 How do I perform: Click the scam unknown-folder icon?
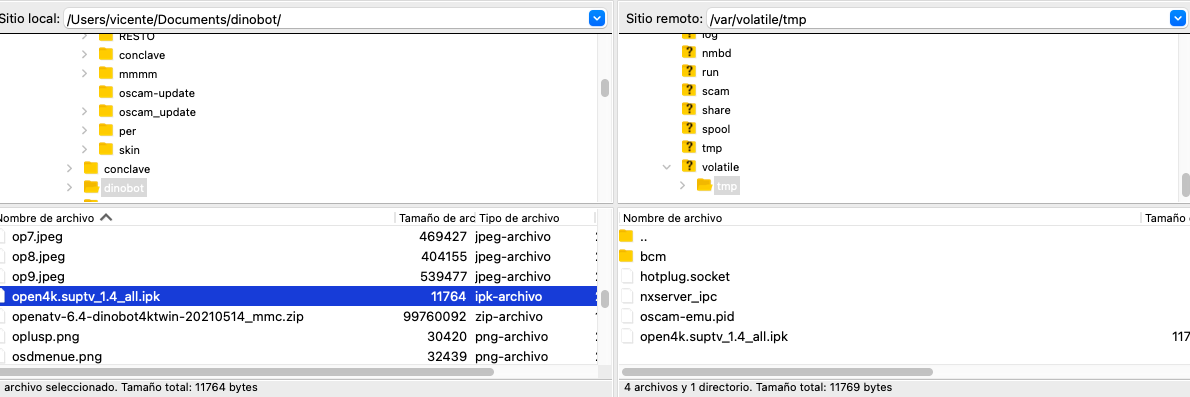[689, 90]
